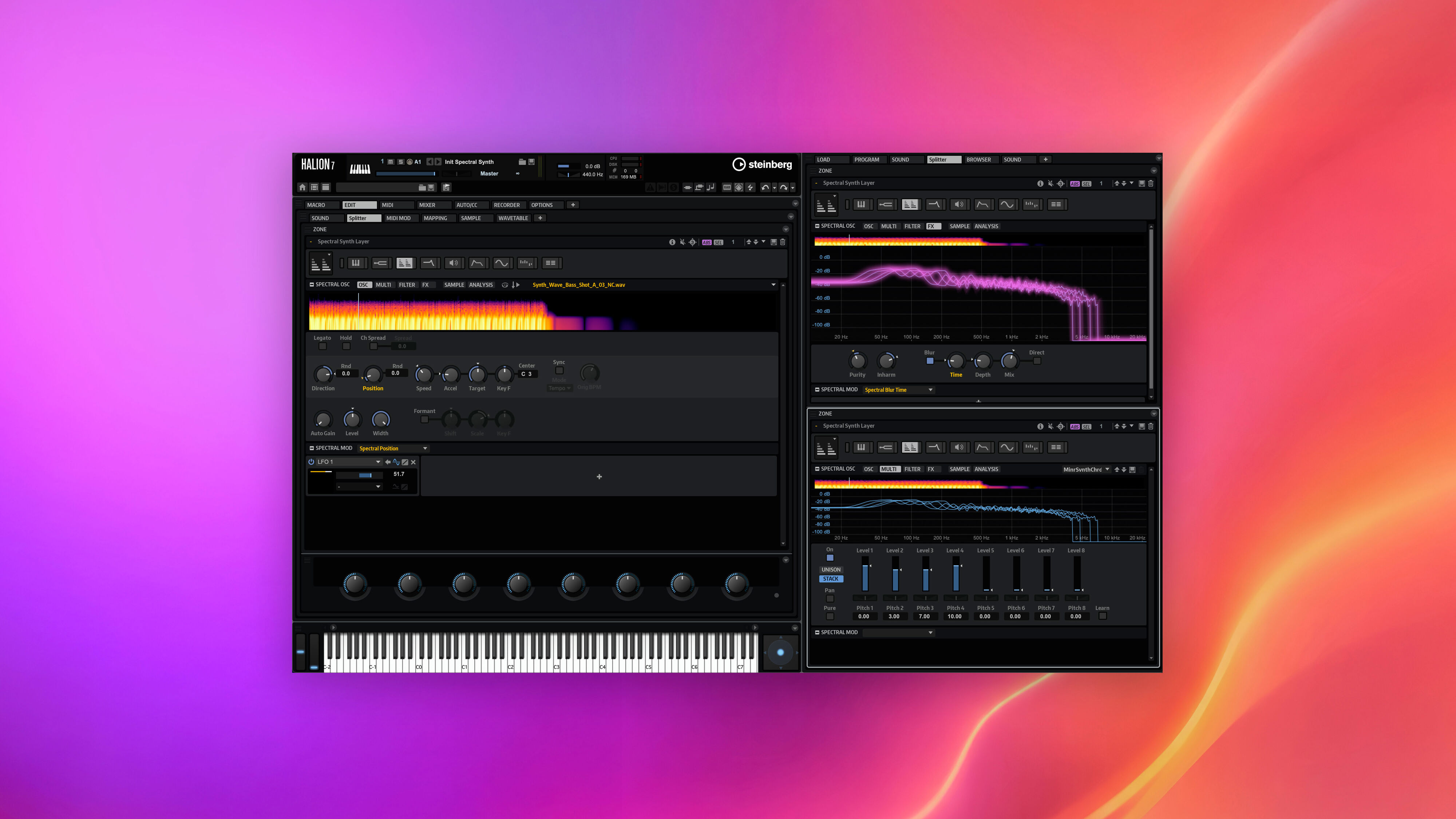Mute the Spectral Synth Layer via speaker icon
Screen dimensions: 1456x819
pyautogui.click(x=682, y=242)
